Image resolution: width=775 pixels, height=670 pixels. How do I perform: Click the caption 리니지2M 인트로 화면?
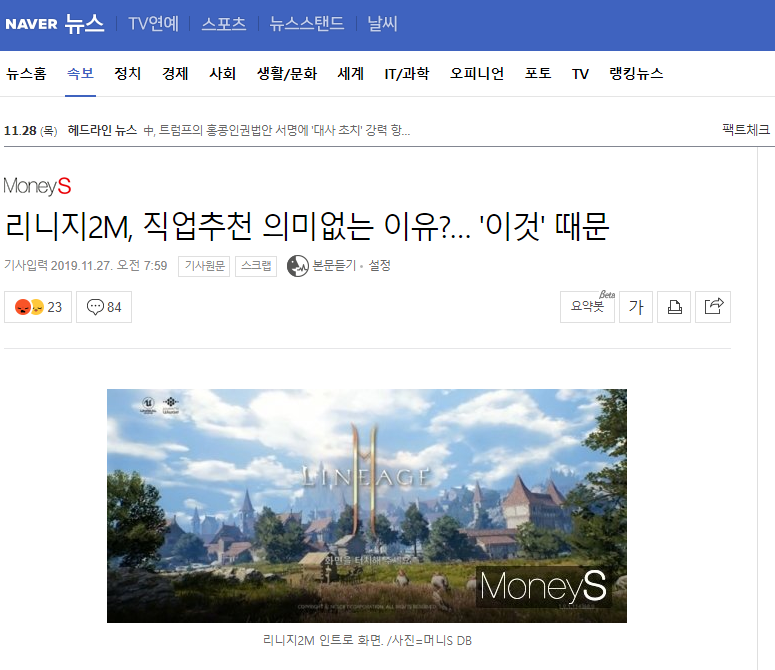[x=367, y=640]
